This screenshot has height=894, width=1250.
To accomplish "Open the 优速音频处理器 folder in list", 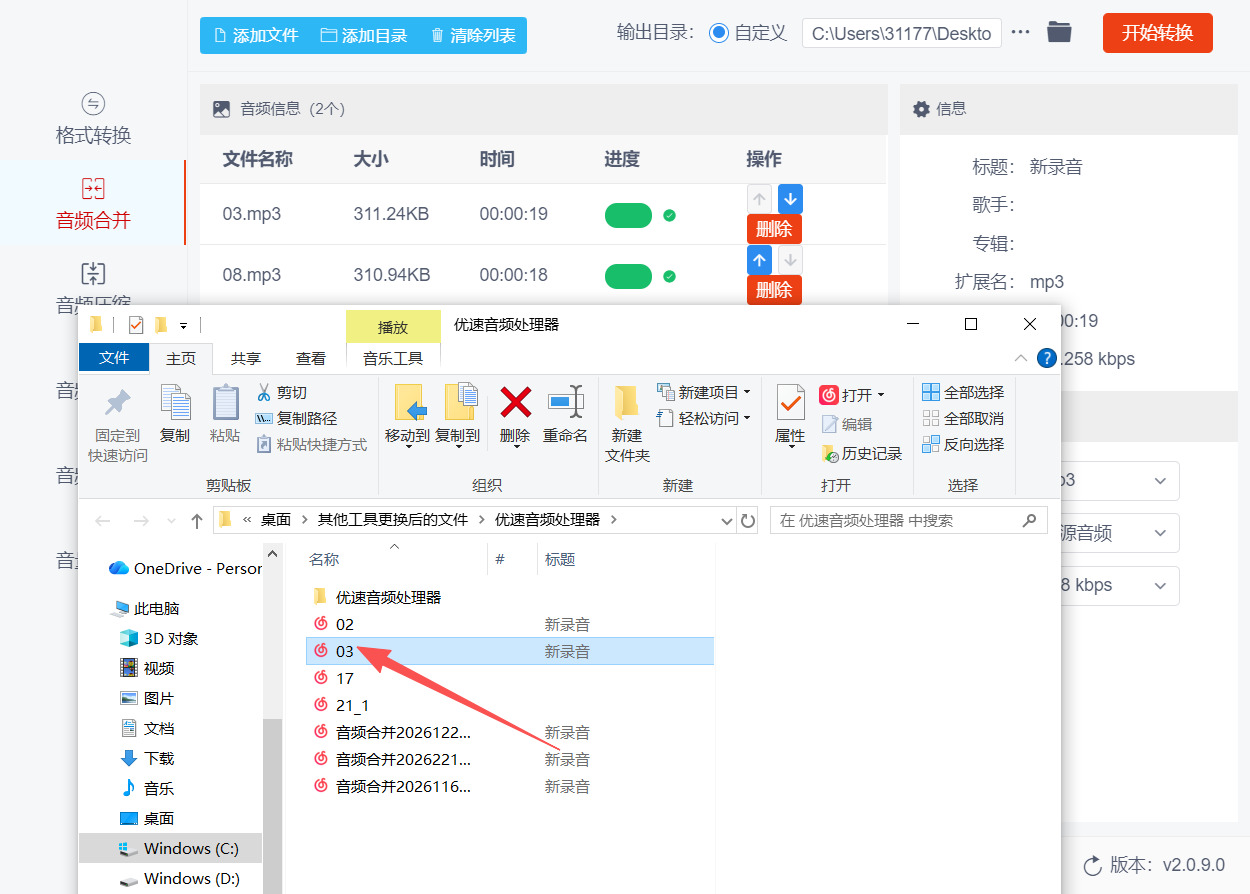I will tap(388, 597).
